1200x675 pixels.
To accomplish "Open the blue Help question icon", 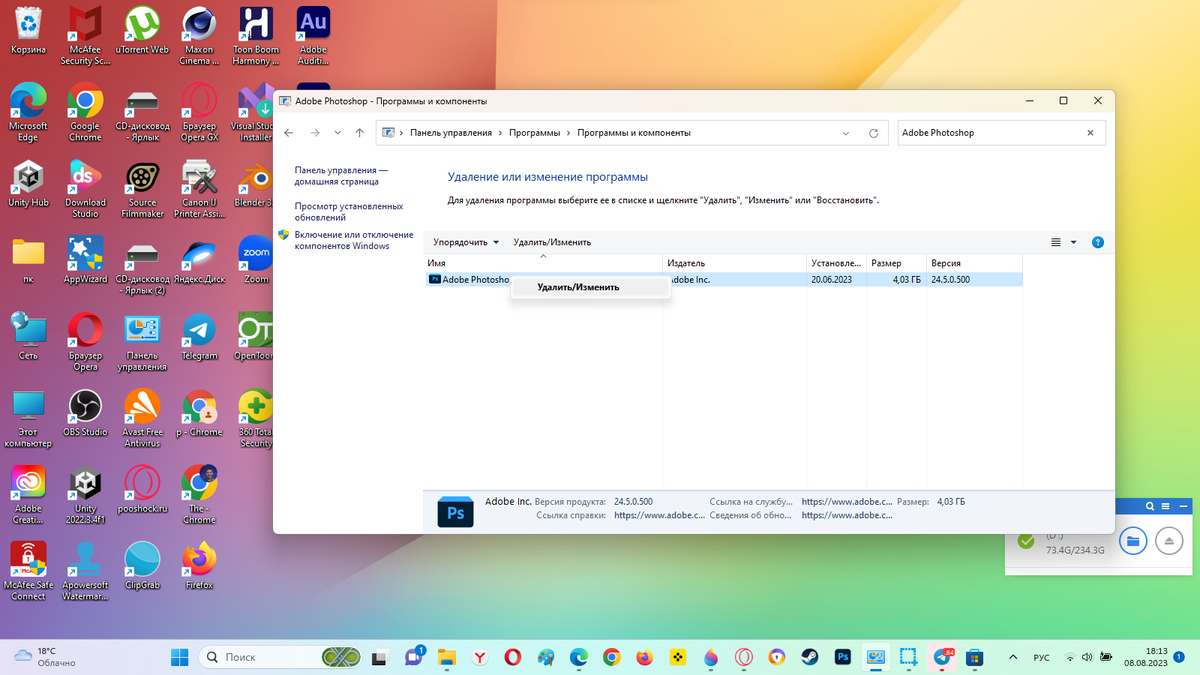I will [x=1098, y=242].
